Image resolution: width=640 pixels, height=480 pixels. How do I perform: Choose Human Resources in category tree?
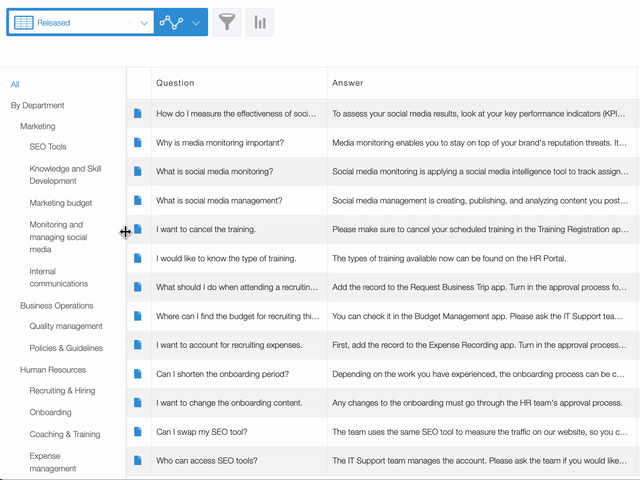pos(53,370)
